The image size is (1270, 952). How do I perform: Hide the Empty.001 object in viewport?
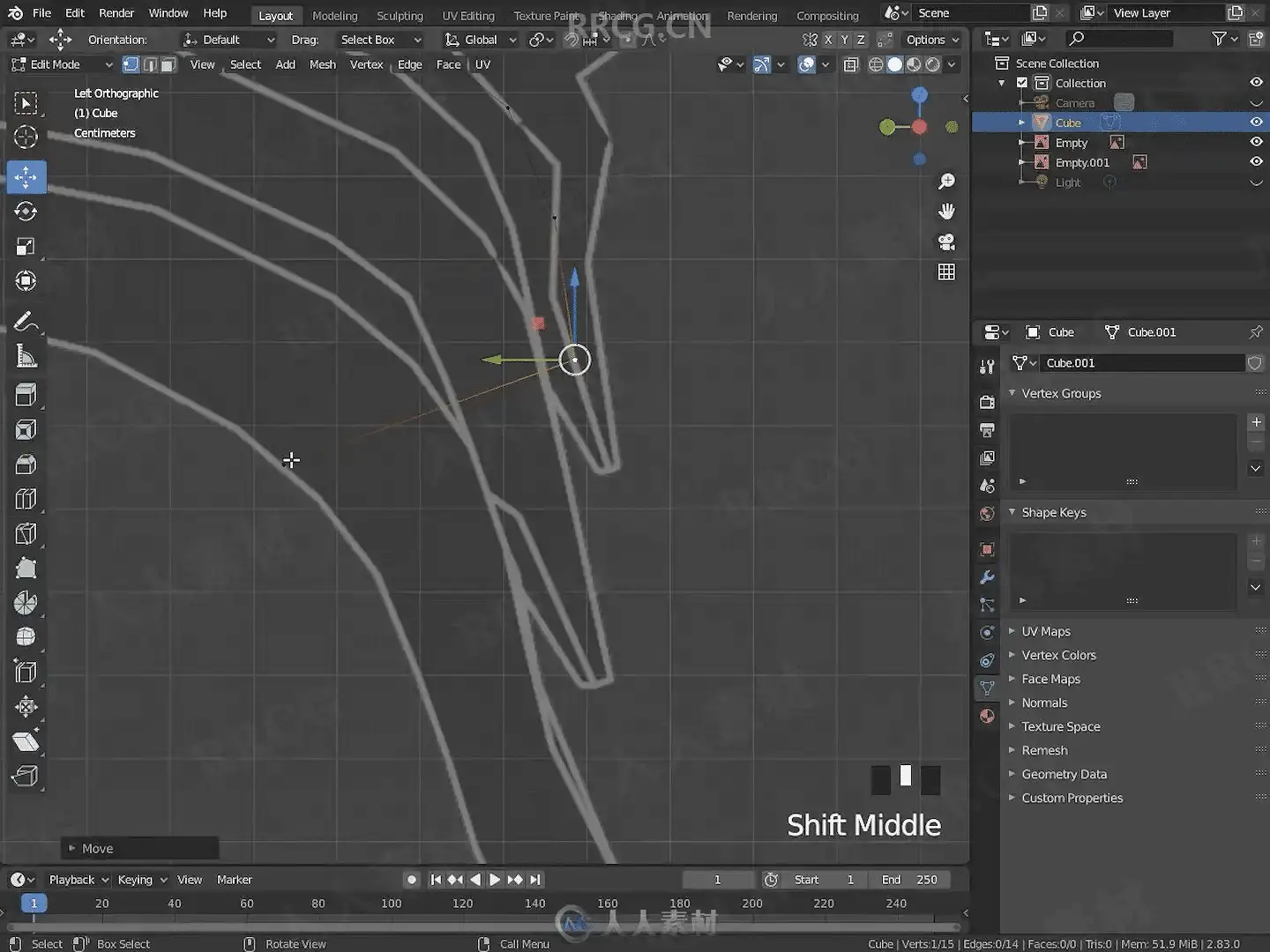(1256, 161)
